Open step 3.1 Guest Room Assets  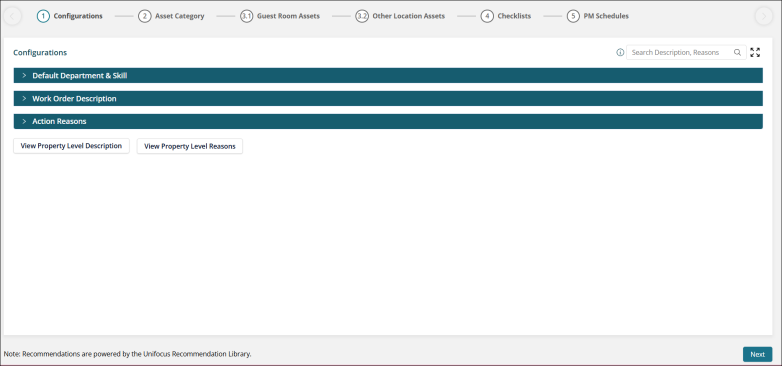click(280, 16)
